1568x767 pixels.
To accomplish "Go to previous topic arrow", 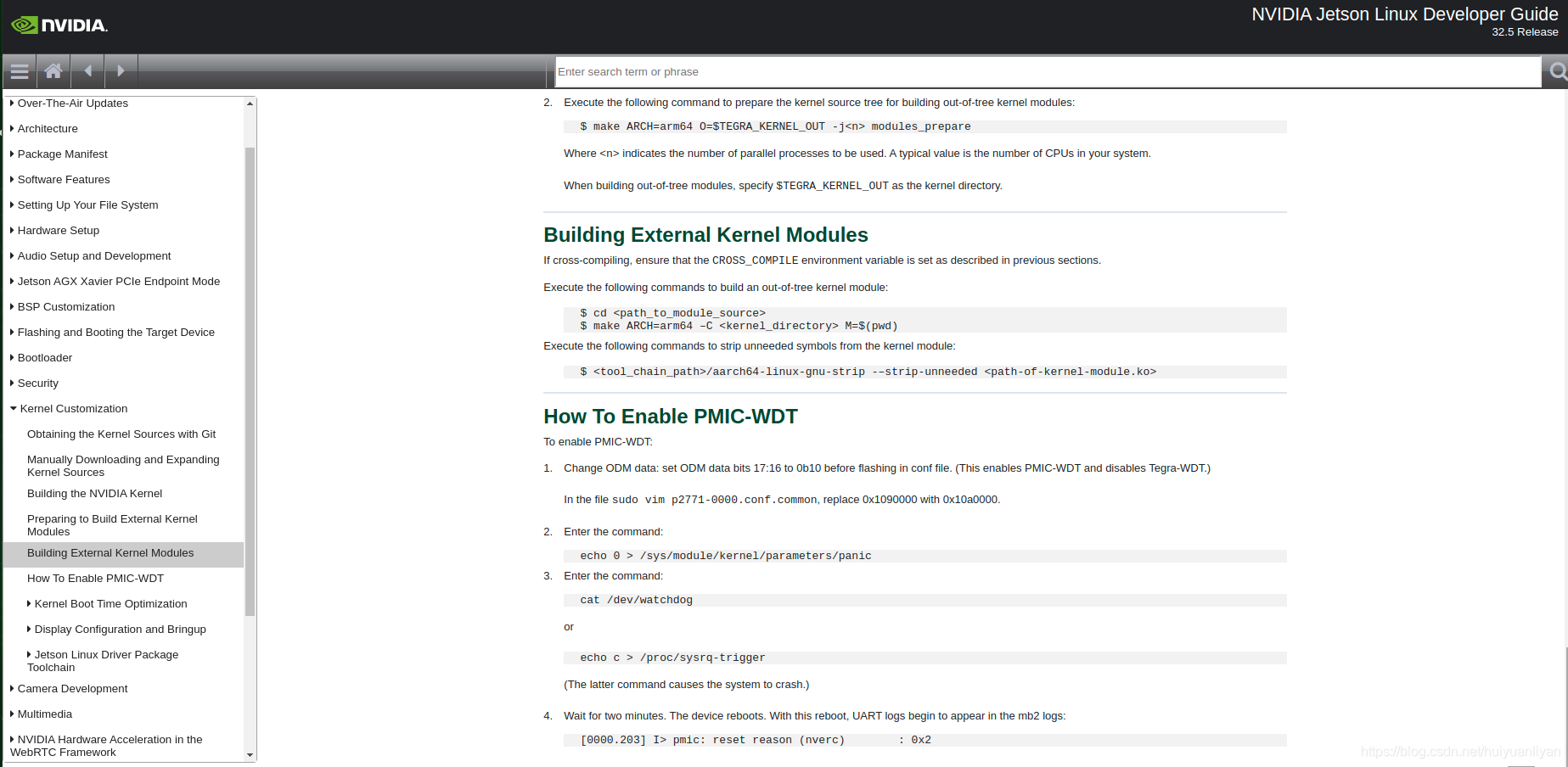I will 87,71.
